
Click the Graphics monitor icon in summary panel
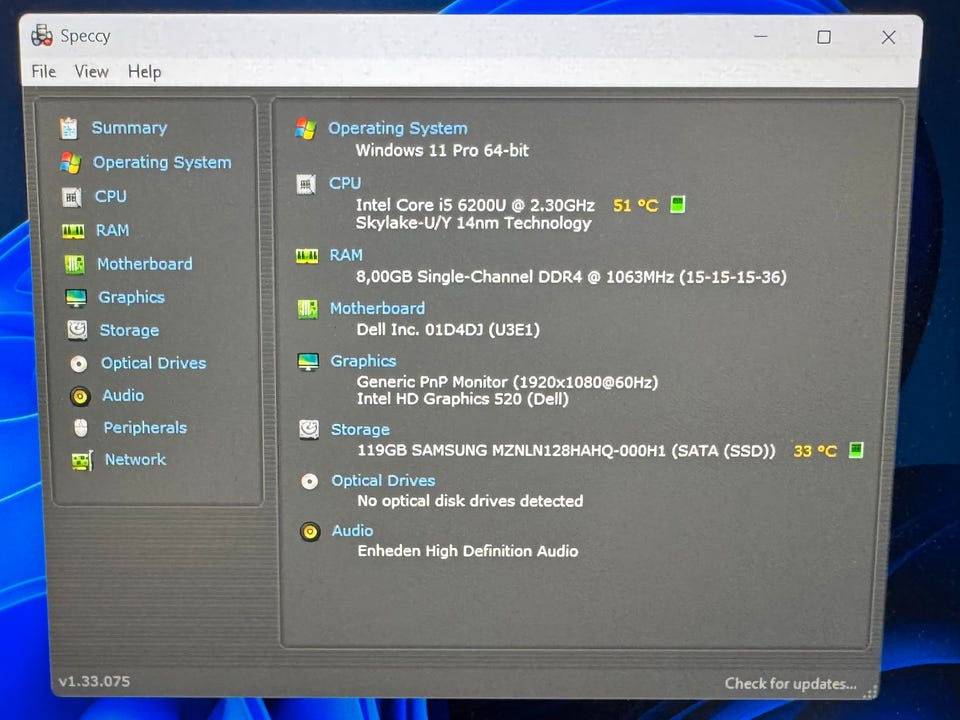pyautogui.click(x=308, y=362)
